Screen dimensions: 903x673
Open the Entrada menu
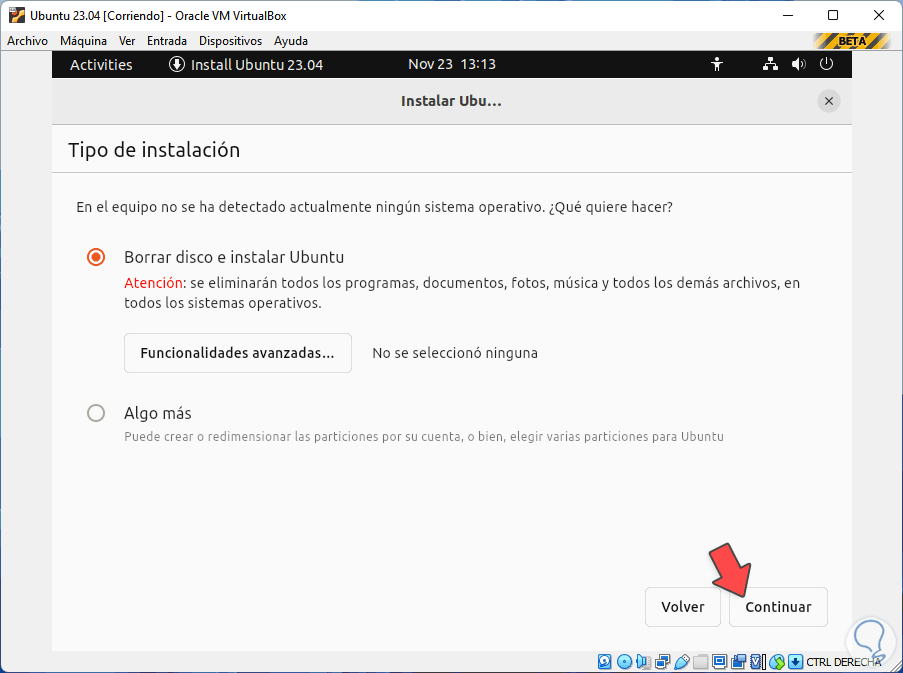coord(166,41)
